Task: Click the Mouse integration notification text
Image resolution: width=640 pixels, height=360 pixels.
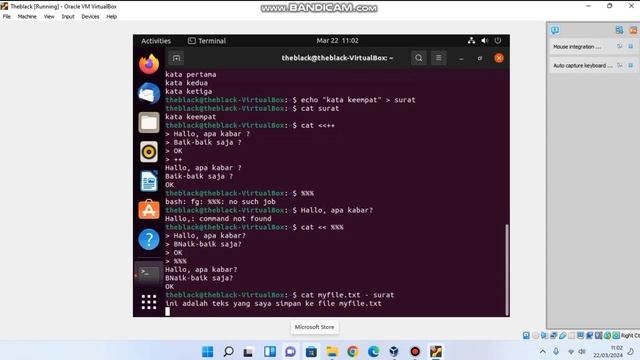Action: pos(577,47)
